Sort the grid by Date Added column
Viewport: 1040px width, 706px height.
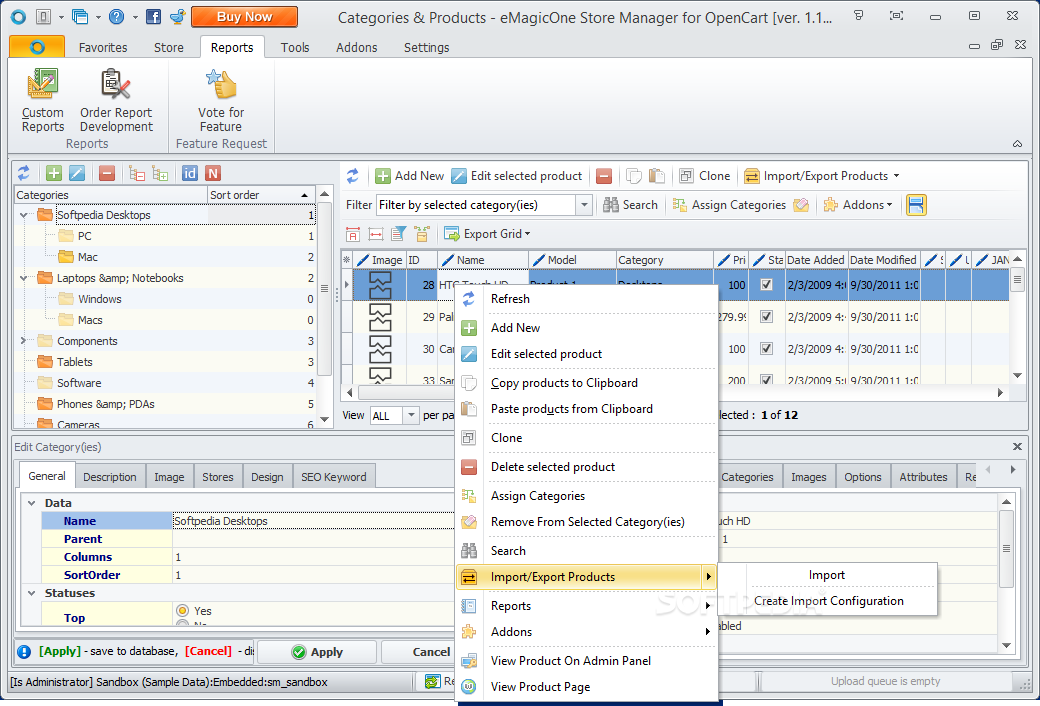pos(816,260)
